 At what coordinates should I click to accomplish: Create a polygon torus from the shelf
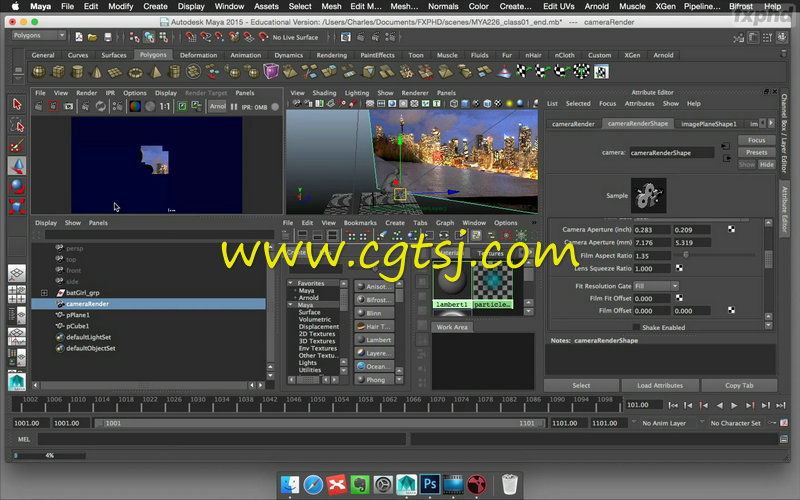(135, 72)
